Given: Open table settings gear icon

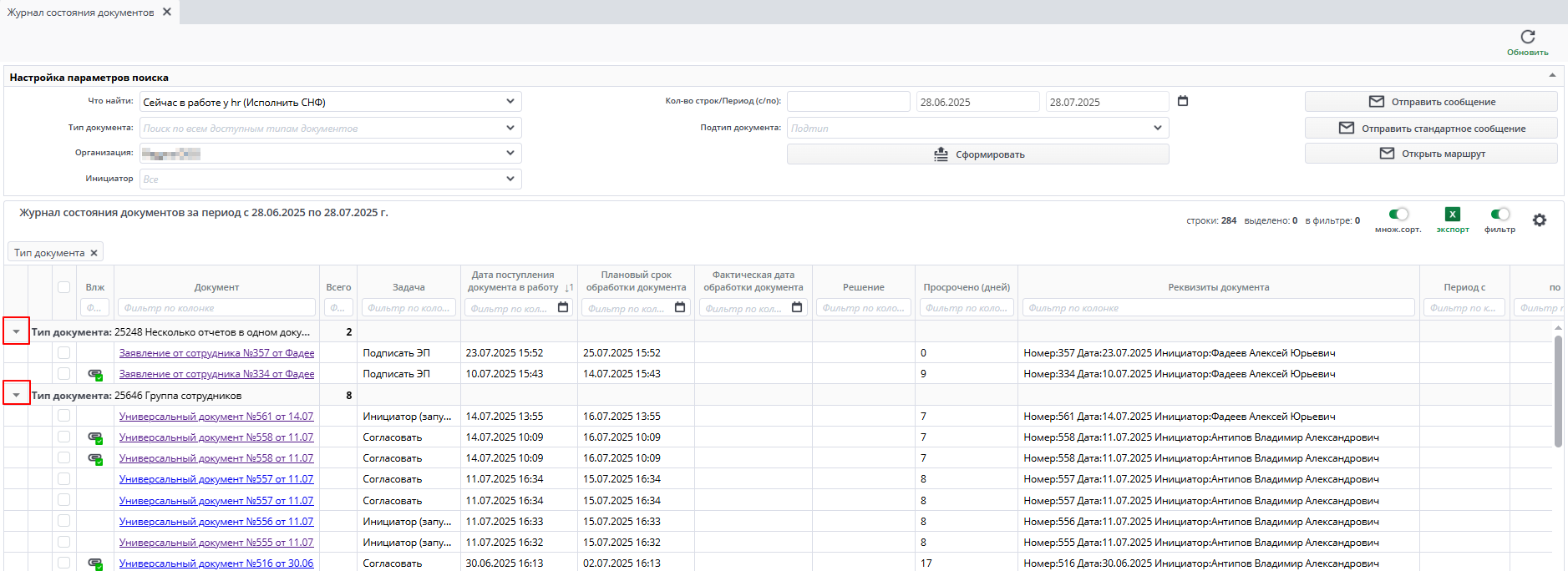Looking at the screenshot, I should pyautogui.click(x=1539, y=220).
